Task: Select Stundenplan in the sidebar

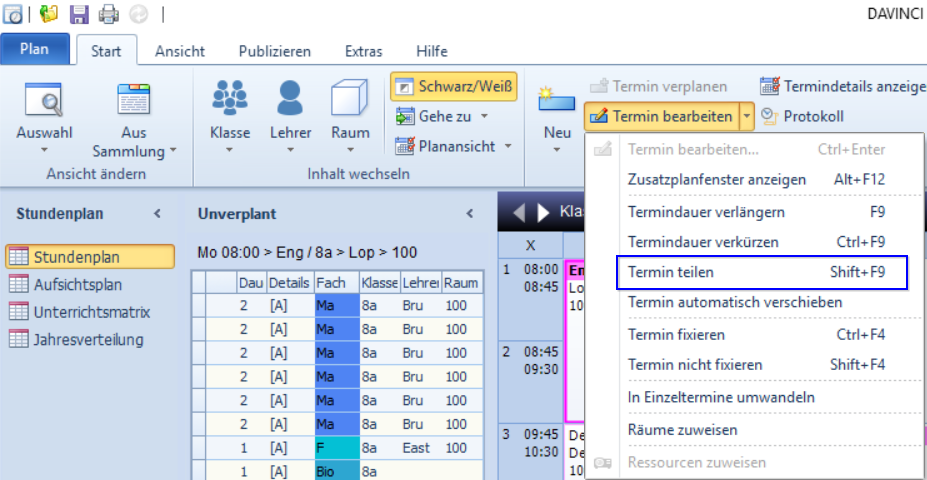Action: [x=90, y=257]
